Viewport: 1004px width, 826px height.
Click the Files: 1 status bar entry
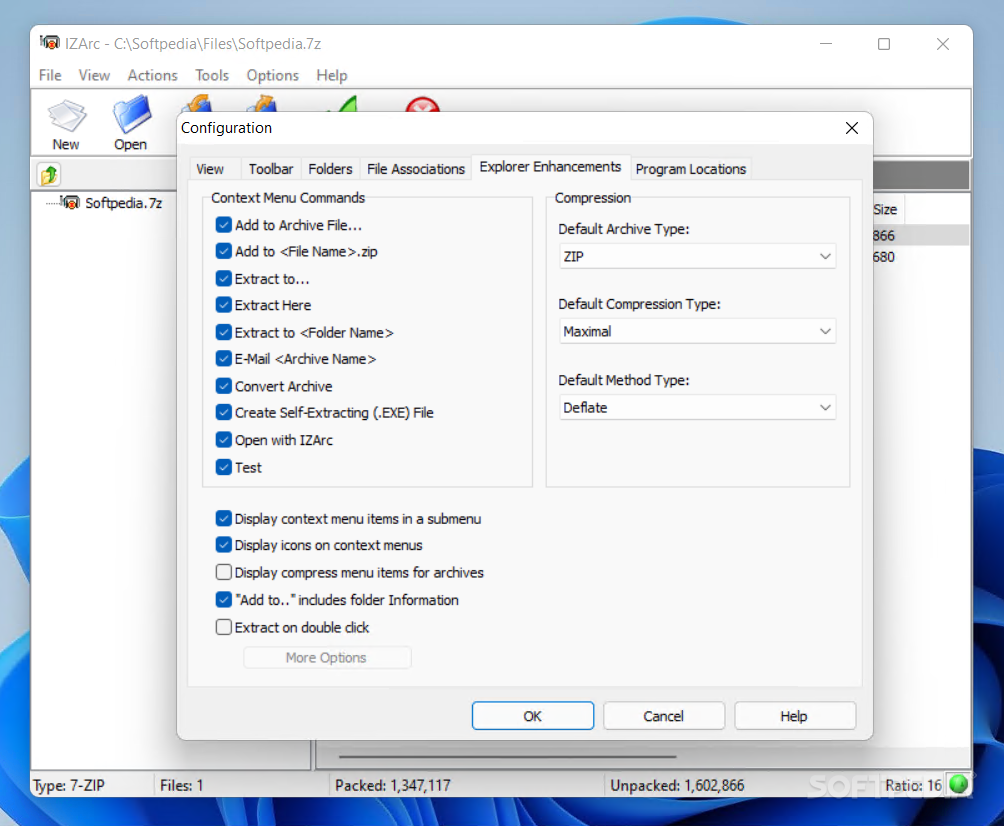coord(182,785)
